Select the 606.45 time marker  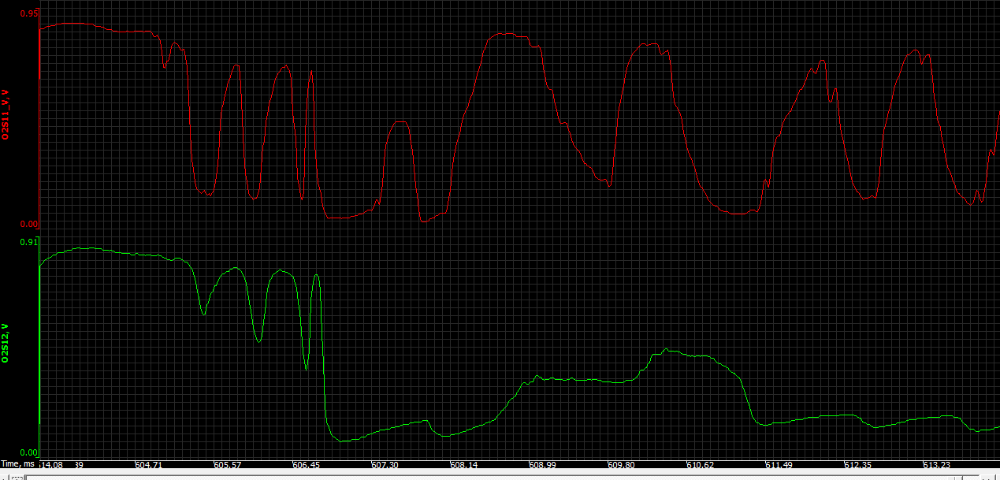coord(306,465)
